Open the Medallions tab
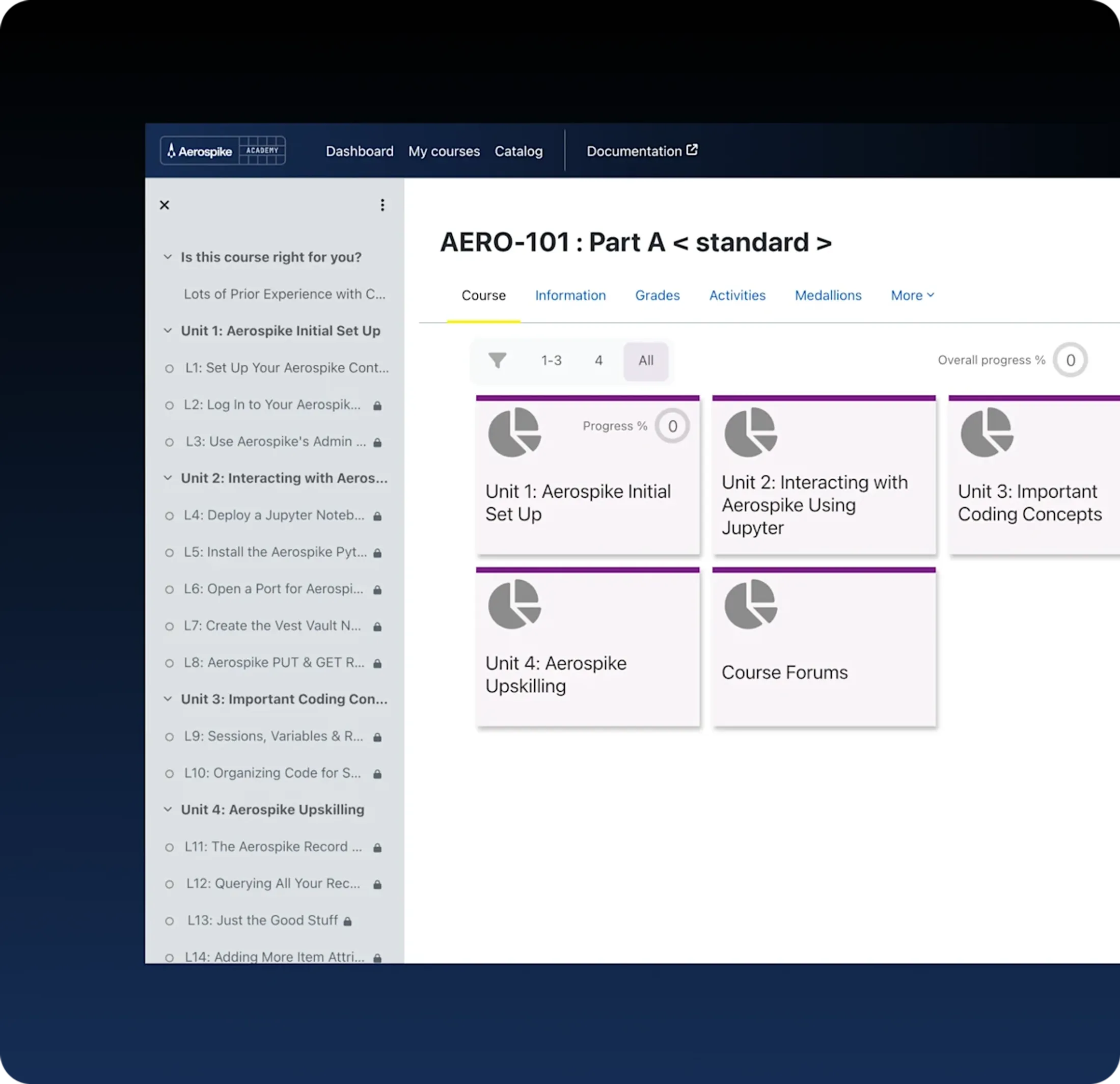 click(x=828, y=295)
